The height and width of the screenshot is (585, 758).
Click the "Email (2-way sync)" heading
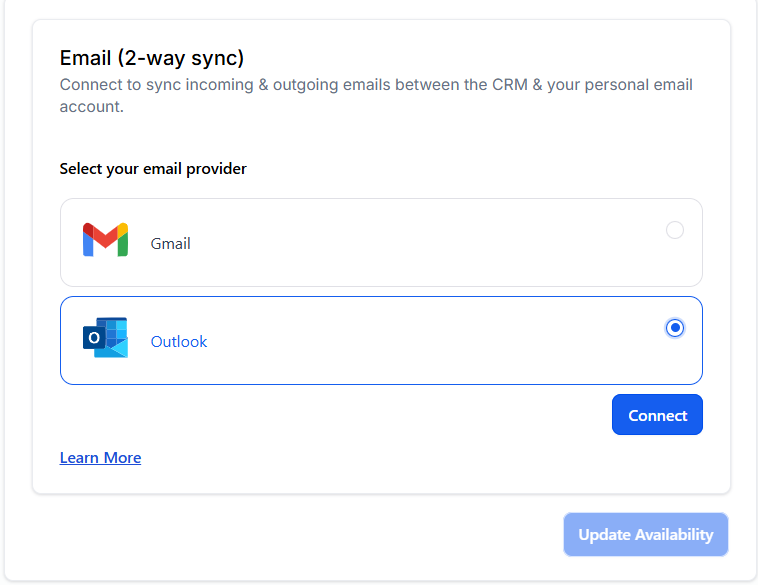(152, 58)
